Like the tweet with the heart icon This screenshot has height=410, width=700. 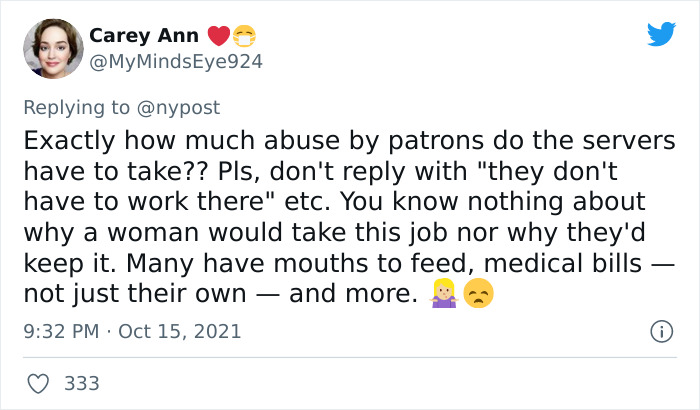(x=39, y=383)
